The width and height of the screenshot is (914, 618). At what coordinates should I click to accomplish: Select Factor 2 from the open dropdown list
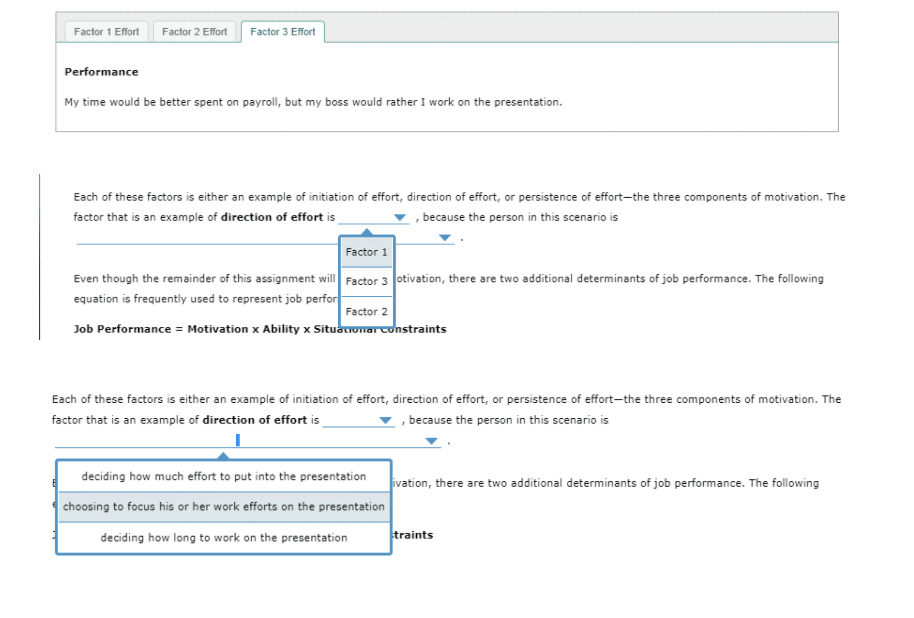click(365, 311)
